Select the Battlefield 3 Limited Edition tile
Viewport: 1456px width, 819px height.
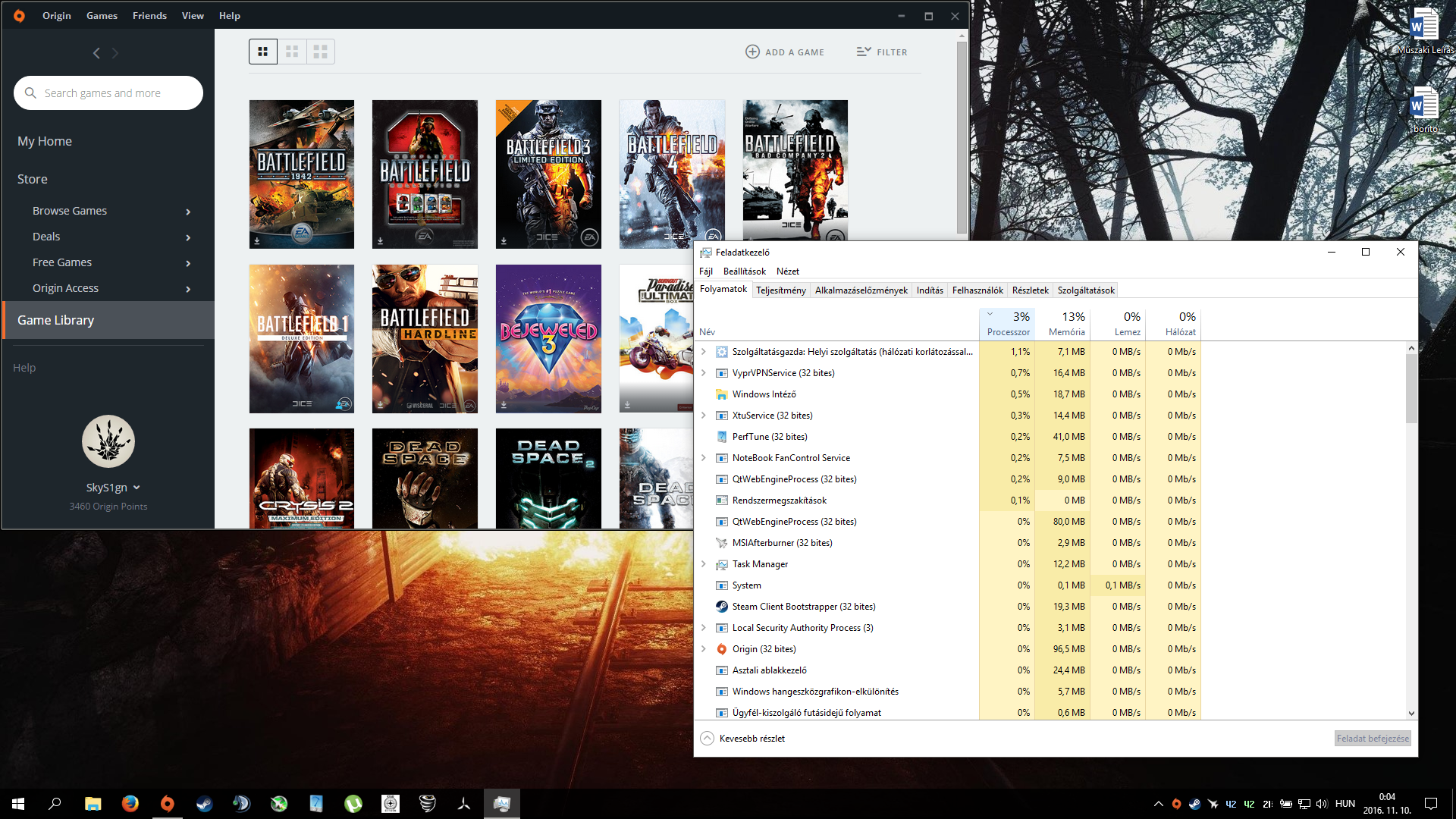click(548, 174)
